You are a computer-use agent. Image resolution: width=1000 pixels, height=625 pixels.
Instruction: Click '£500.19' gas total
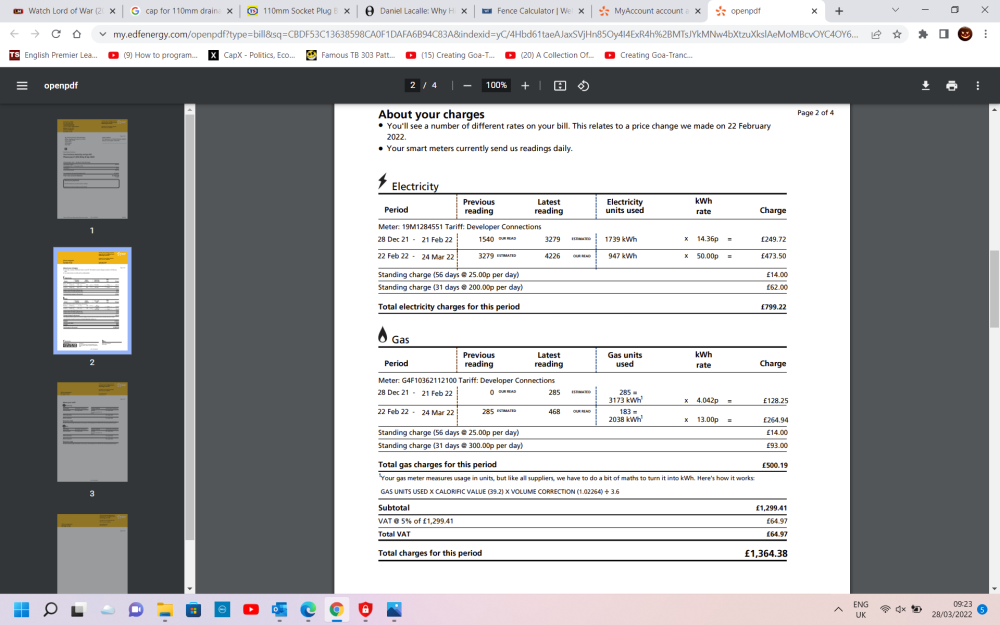[x=774, y=465]
